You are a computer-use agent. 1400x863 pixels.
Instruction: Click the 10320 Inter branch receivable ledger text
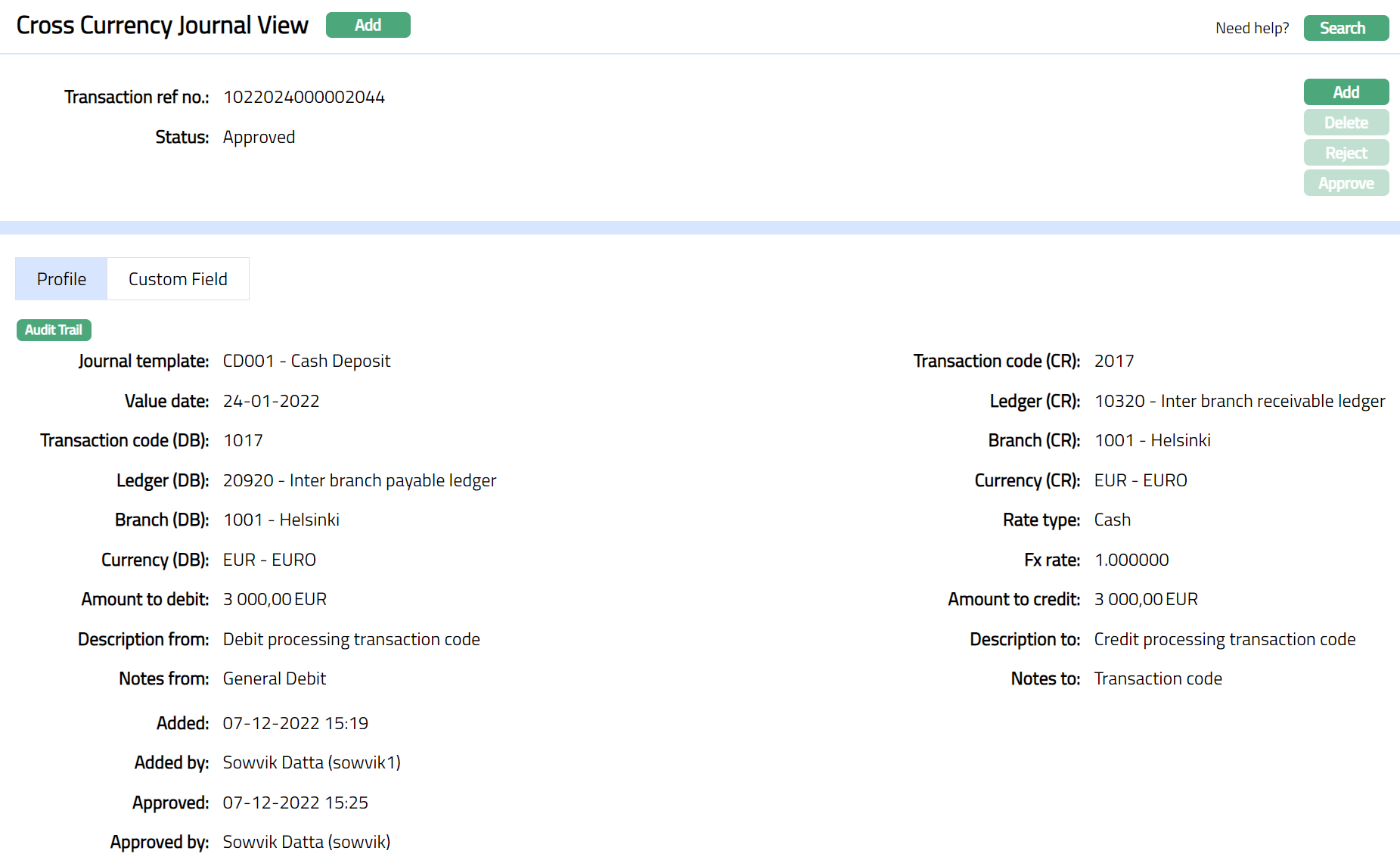[1239, 402]
